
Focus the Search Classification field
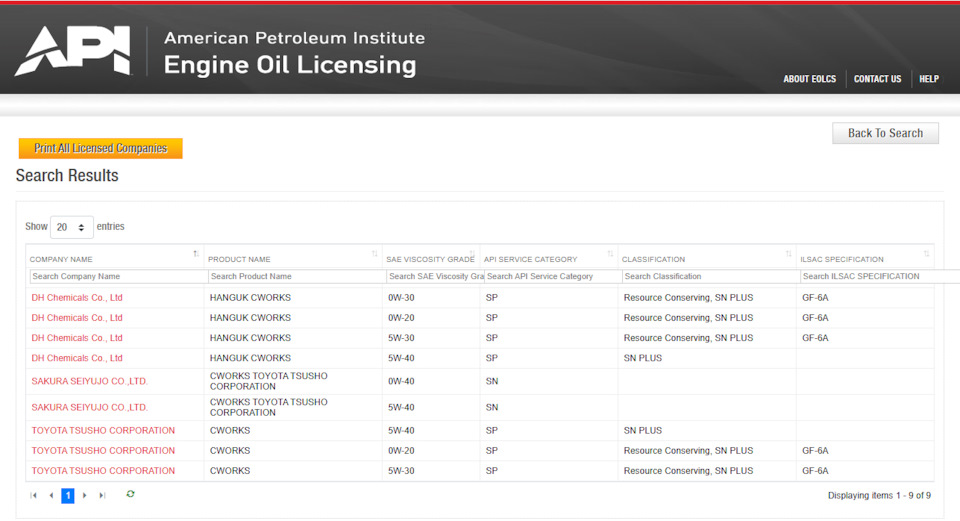[x=711, y=277]
